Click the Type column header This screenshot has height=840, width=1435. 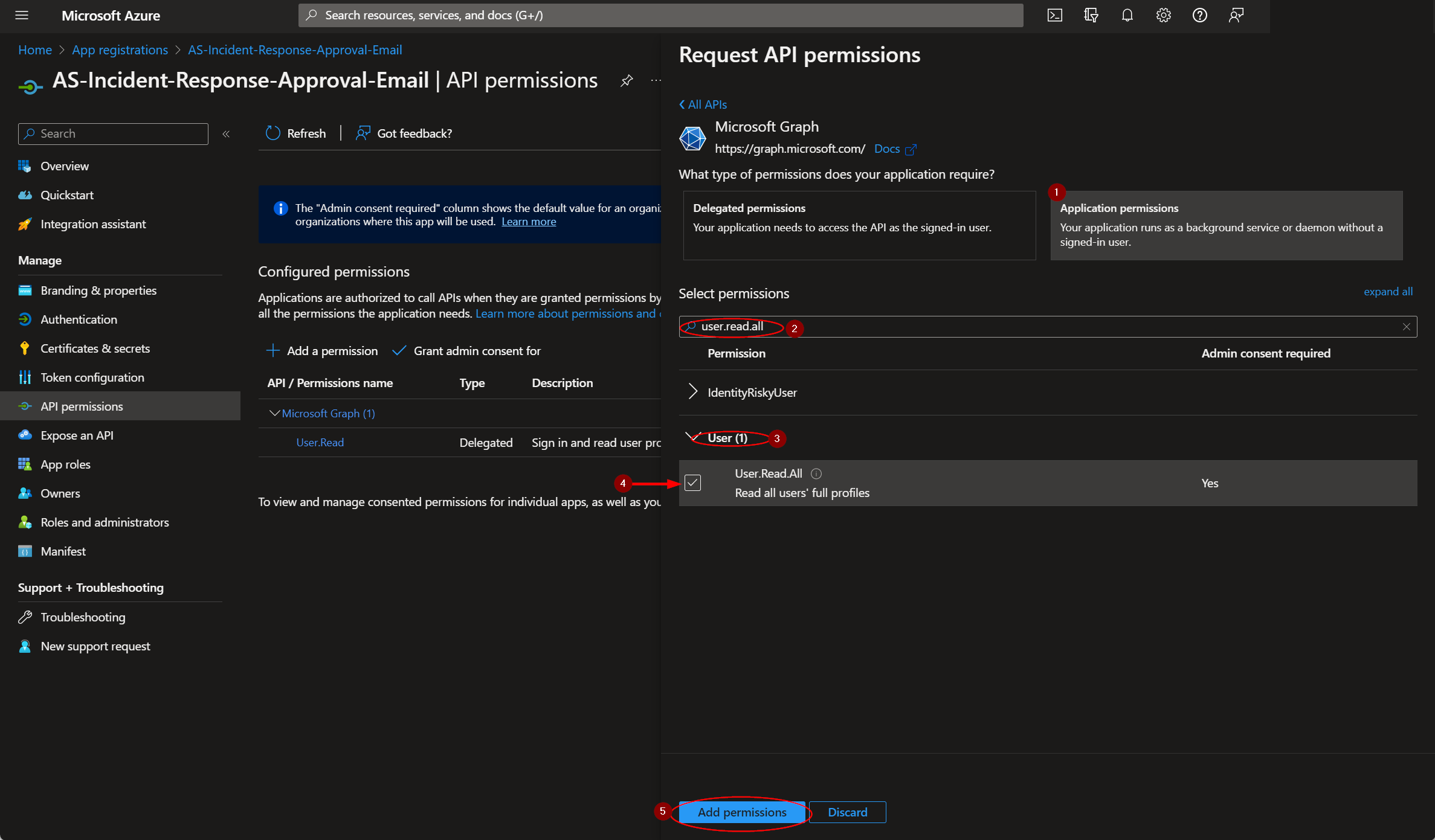(x=472, y=383)
